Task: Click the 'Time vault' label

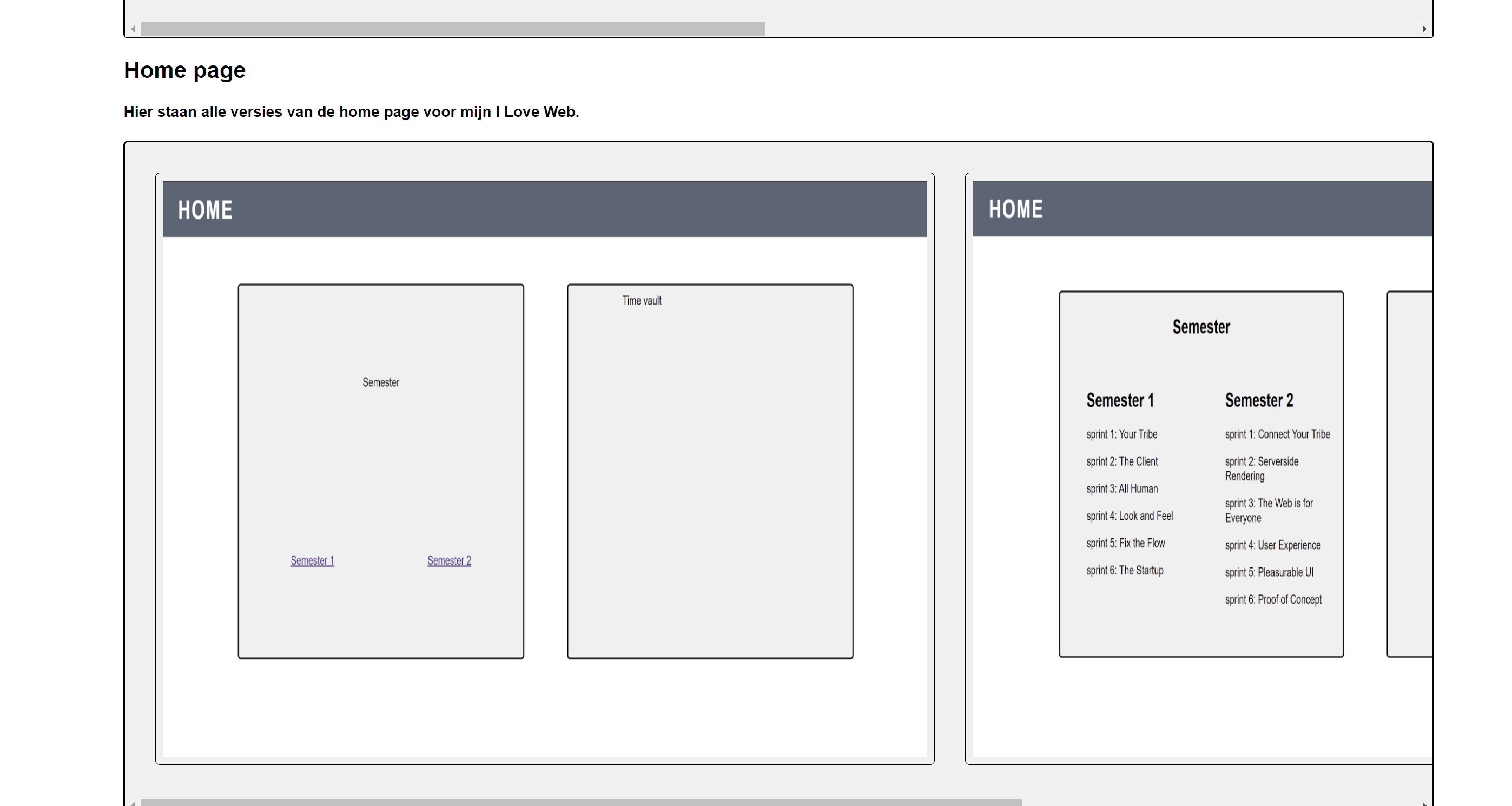Action: (642, 301)
